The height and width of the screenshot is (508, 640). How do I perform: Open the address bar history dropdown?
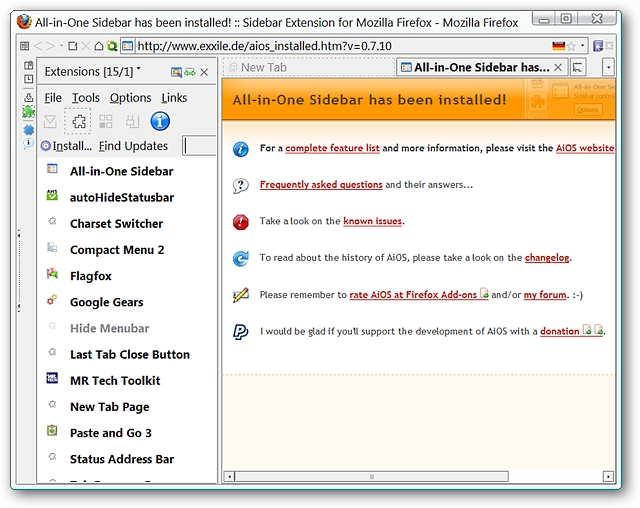[582, 45]
